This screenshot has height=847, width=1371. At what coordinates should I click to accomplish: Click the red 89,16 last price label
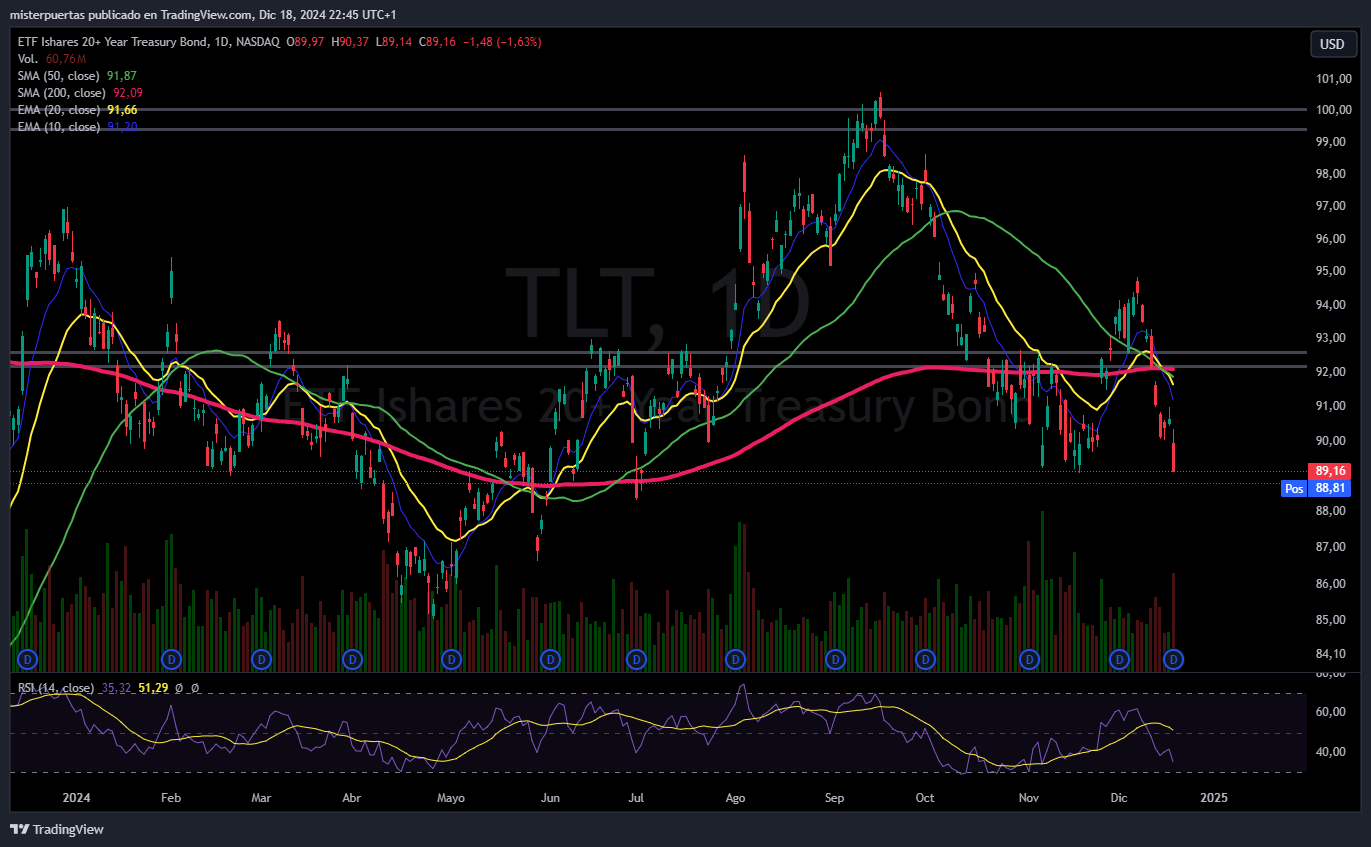[1329, 471]
